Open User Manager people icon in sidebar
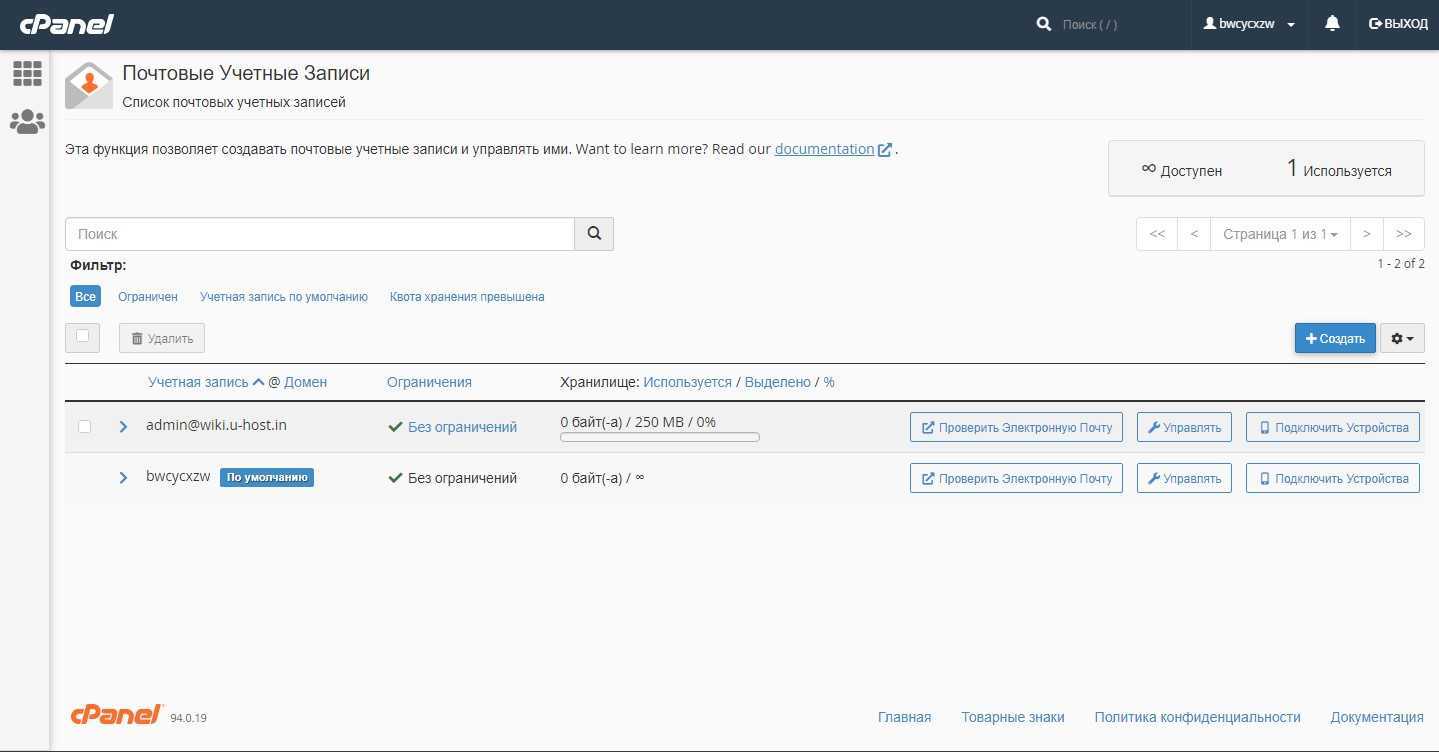Screen dimensions: 1439x752 [x=27, y=122]
